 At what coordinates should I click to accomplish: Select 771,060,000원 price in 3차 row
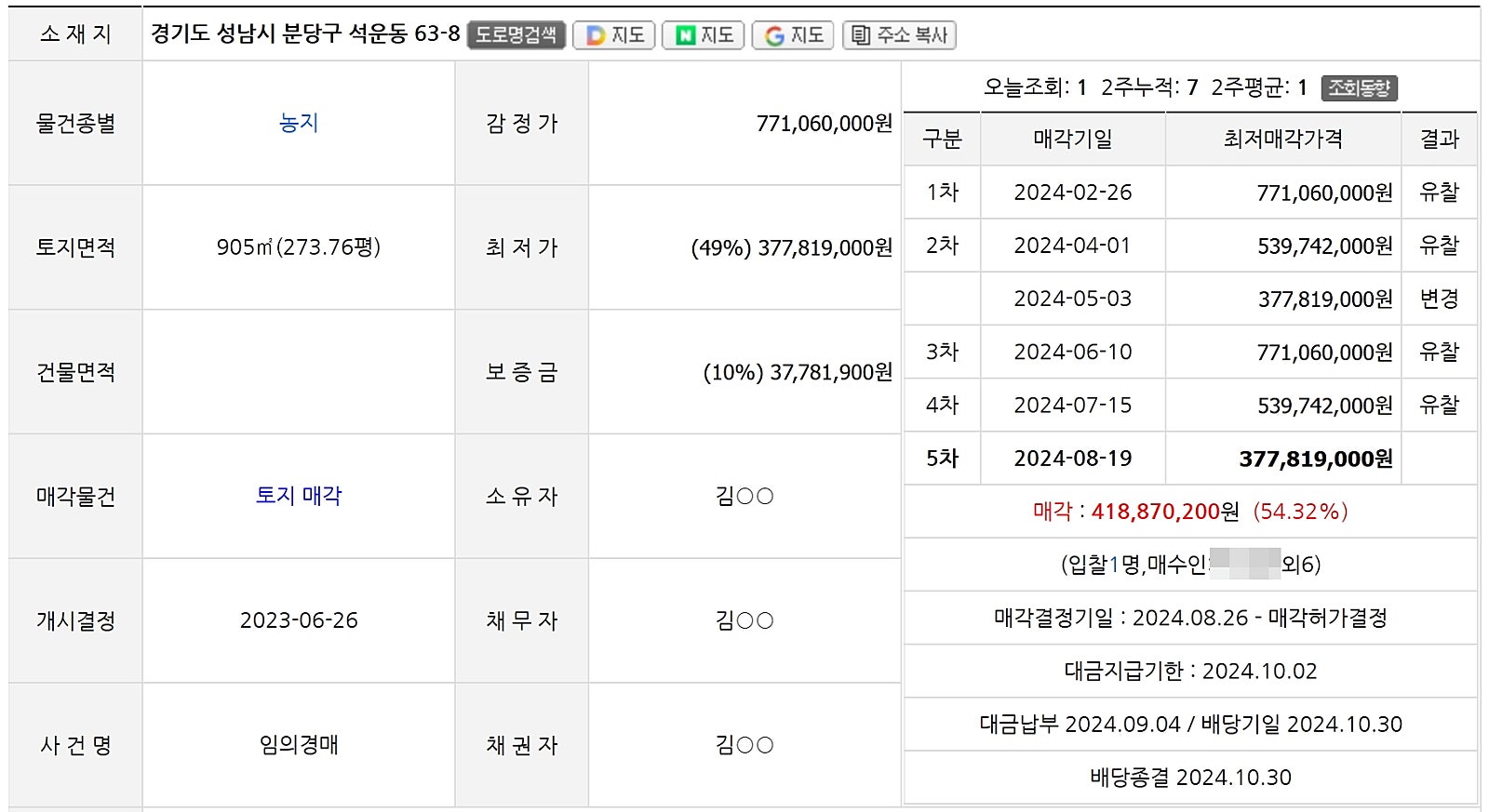coord(1325,353)
